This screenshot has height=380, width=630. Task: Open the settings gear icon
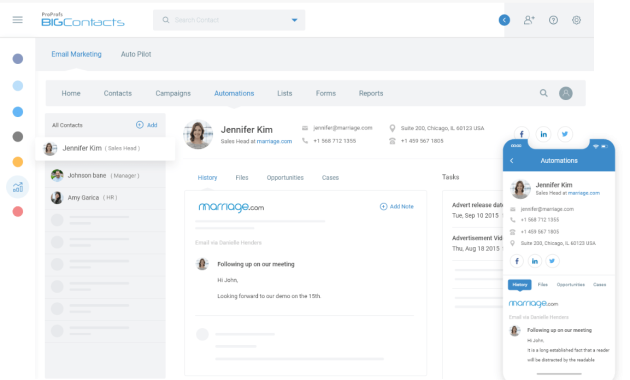tap(576, 20)
